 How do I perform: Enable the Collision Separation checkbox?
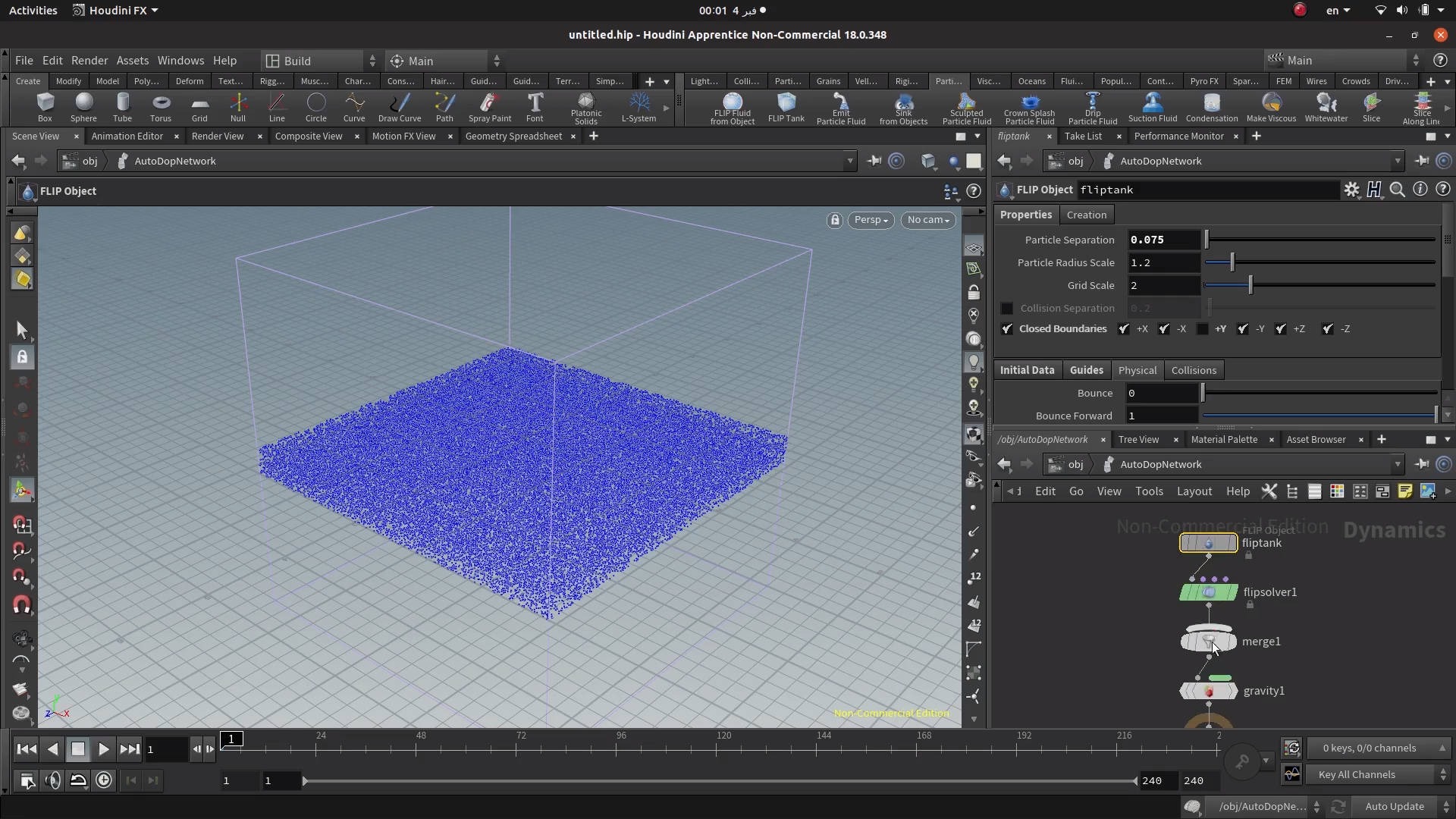[x=1007, y=309]
